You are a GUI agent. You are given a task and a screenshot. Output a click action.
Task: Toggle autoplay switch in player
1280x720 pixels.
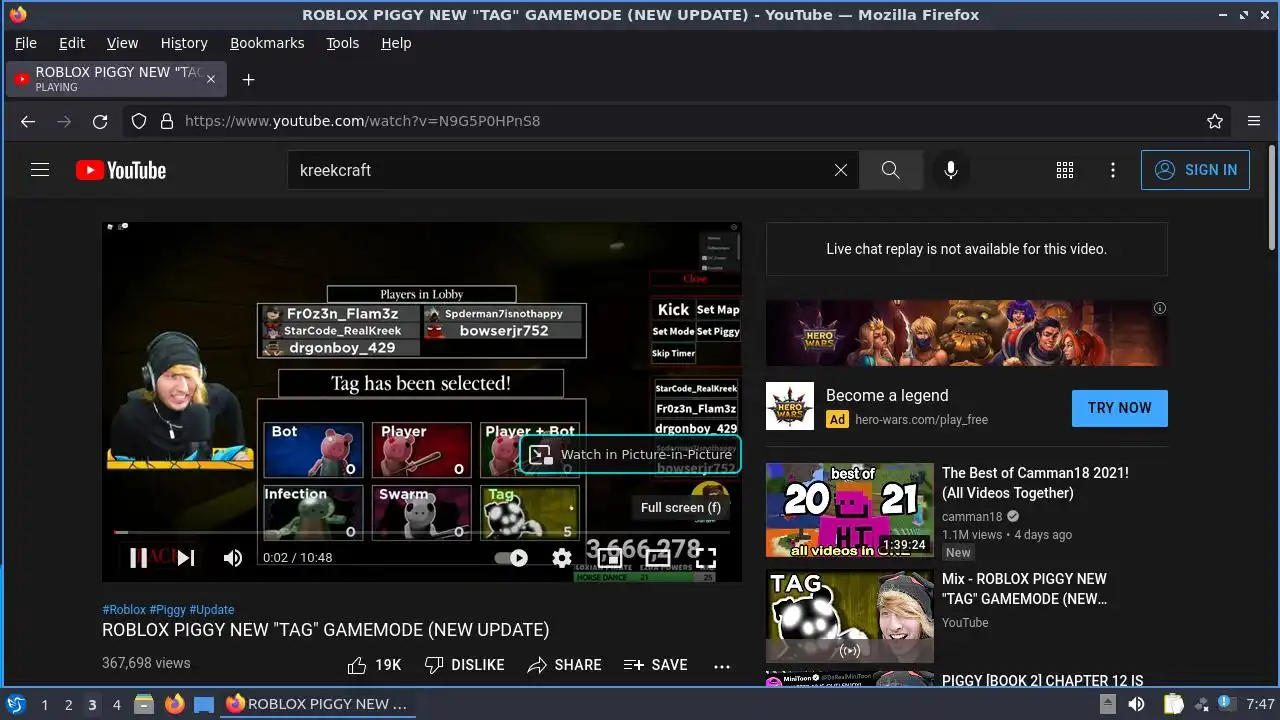coord(512,558)
